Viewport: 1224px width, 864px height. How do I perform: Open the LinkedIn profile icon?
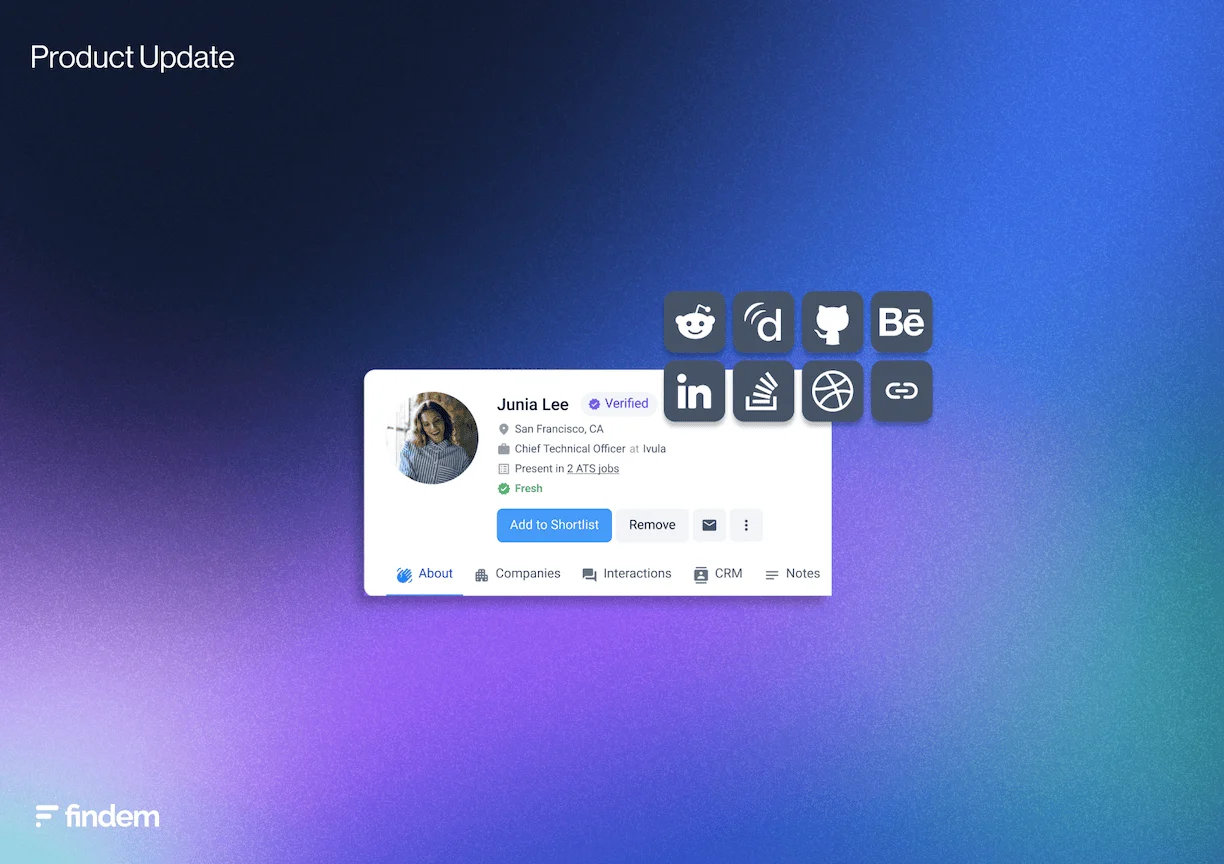coord(695,391)
